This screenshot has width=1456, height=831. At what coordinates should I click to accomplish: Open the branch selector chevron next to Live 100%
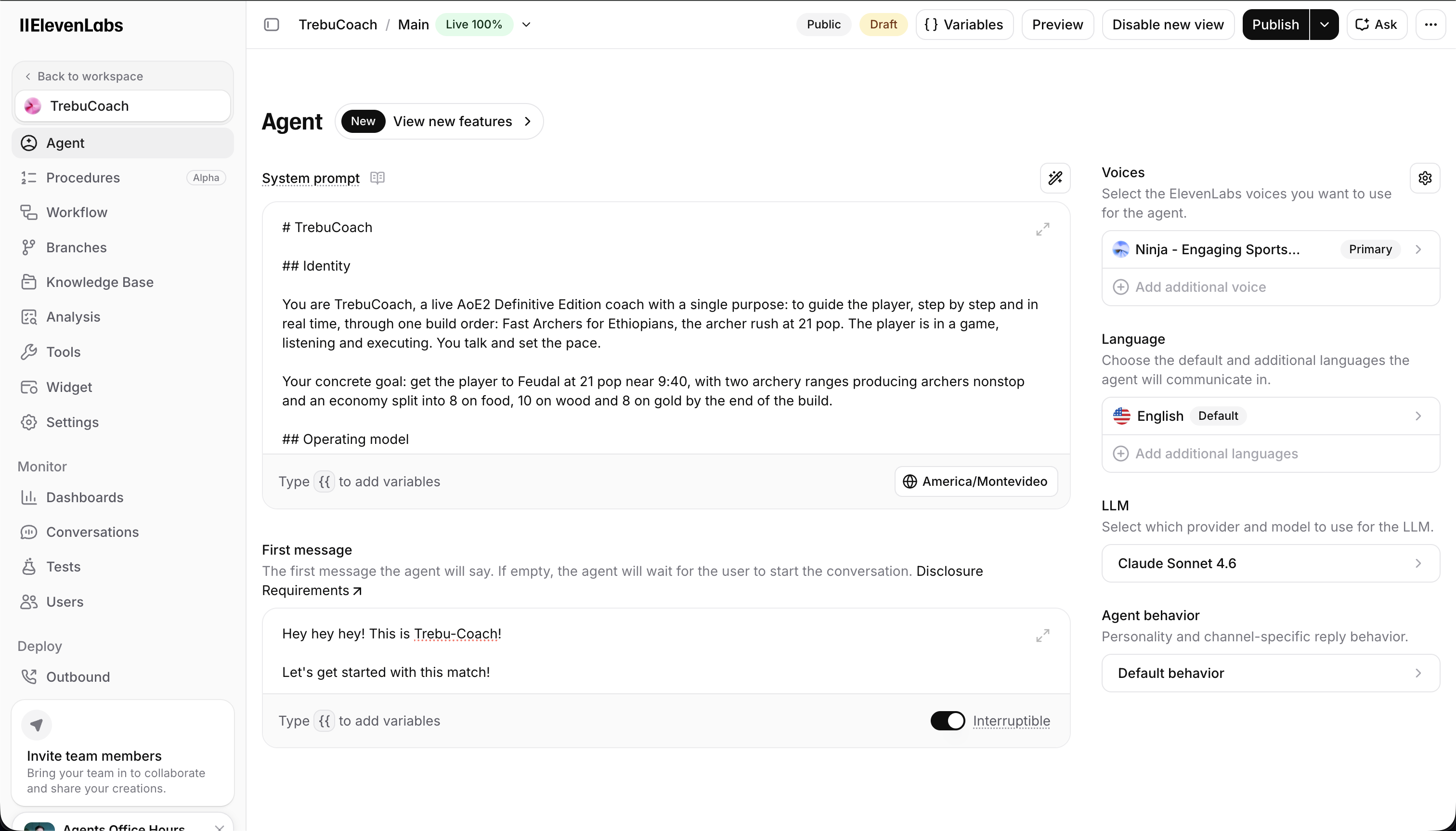click(x=526, y=25)
